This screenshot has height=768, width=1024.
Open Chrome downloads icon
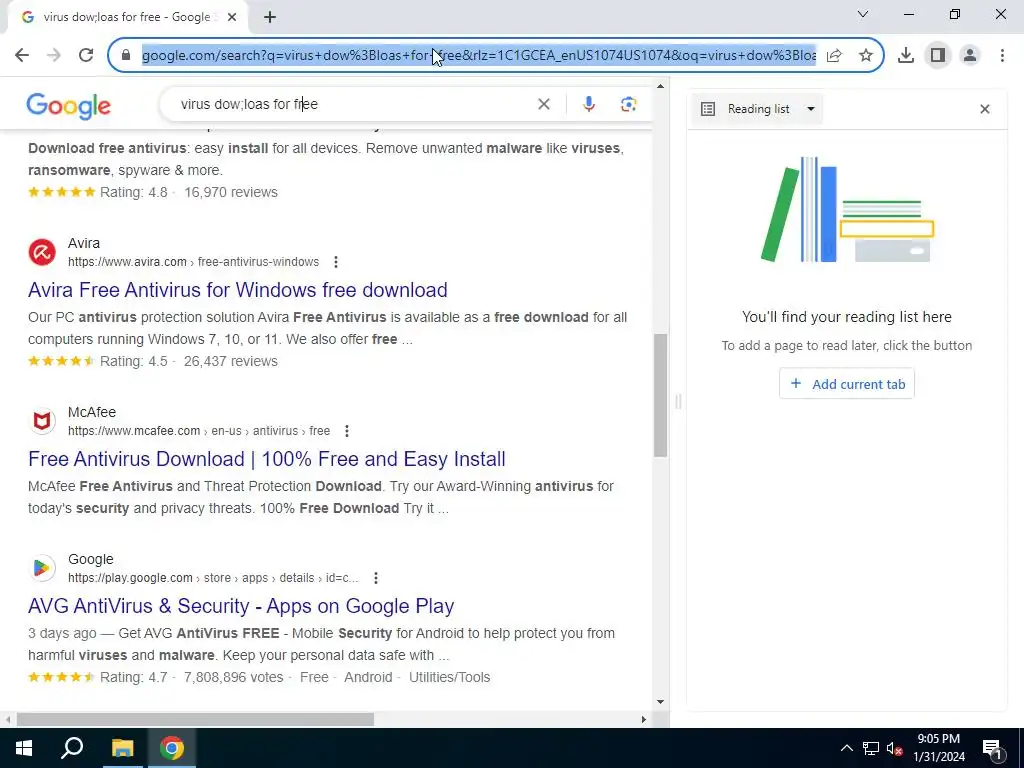click(x=906, y=56)
